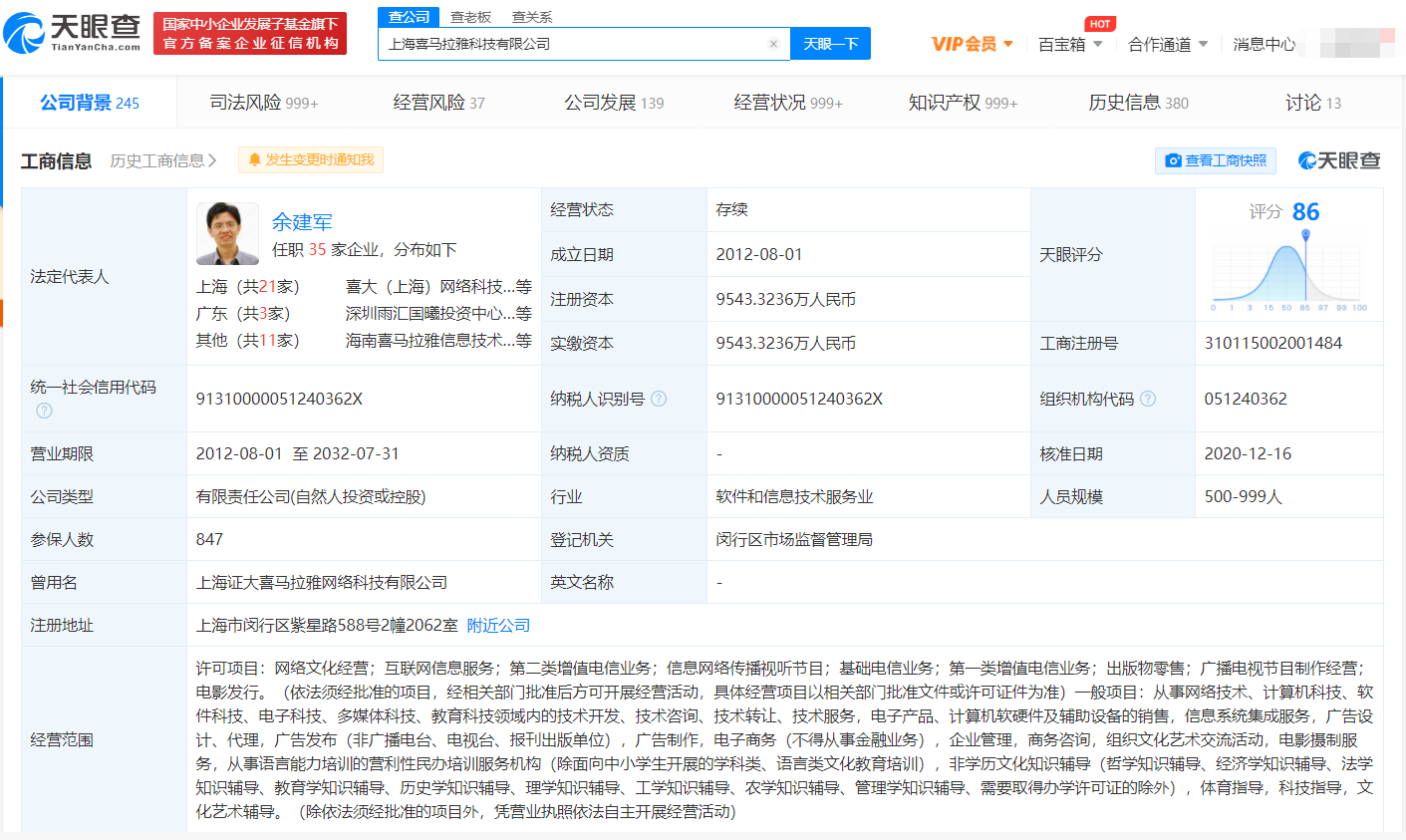The width and height of the screenshot is (1406, 840).
Task: Open the 余建军 profile link
Action: coord(302,222)
